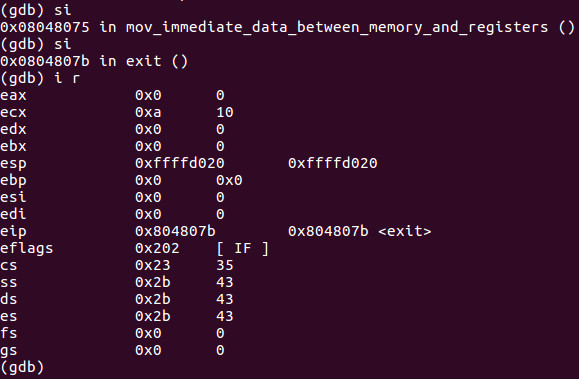The image size is (579, 379).
Task: Click the fs register label
Action: 8,333
